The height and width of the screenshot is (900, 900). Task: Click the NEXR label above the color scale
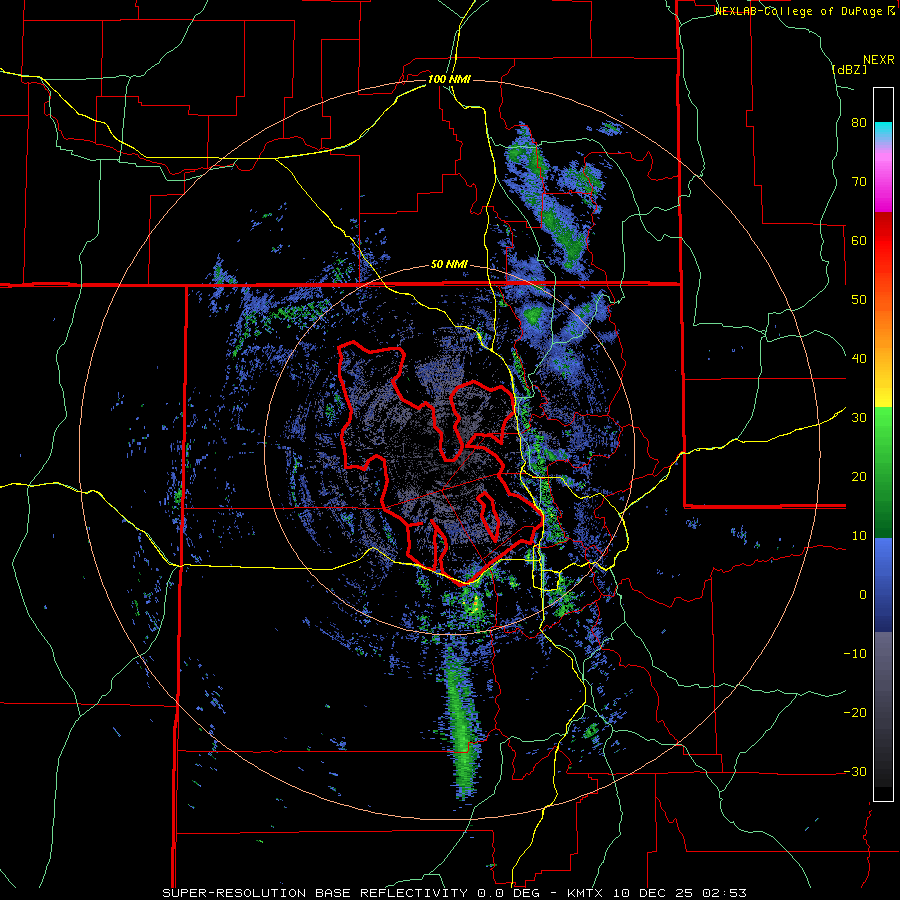coord(878,60)
